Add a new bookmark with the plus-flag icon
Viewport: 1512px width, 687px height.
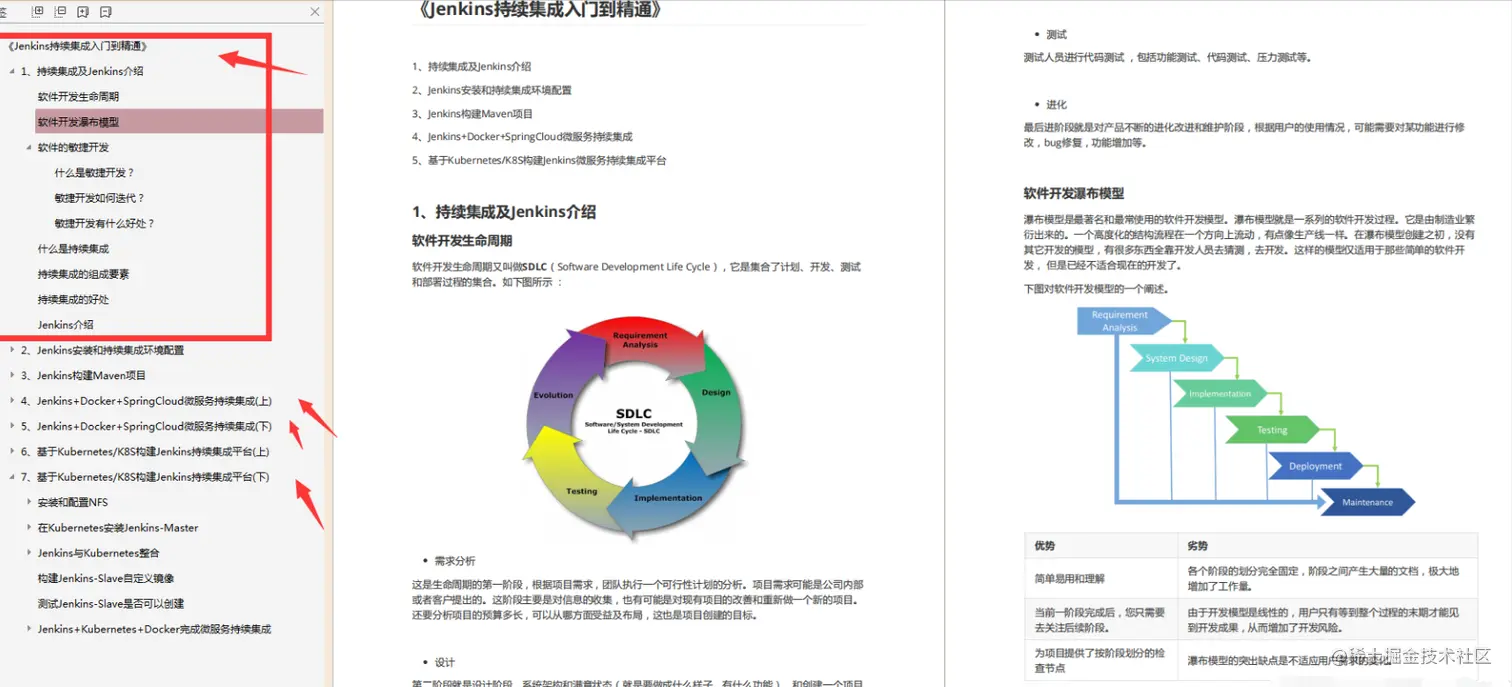point(83,12)
